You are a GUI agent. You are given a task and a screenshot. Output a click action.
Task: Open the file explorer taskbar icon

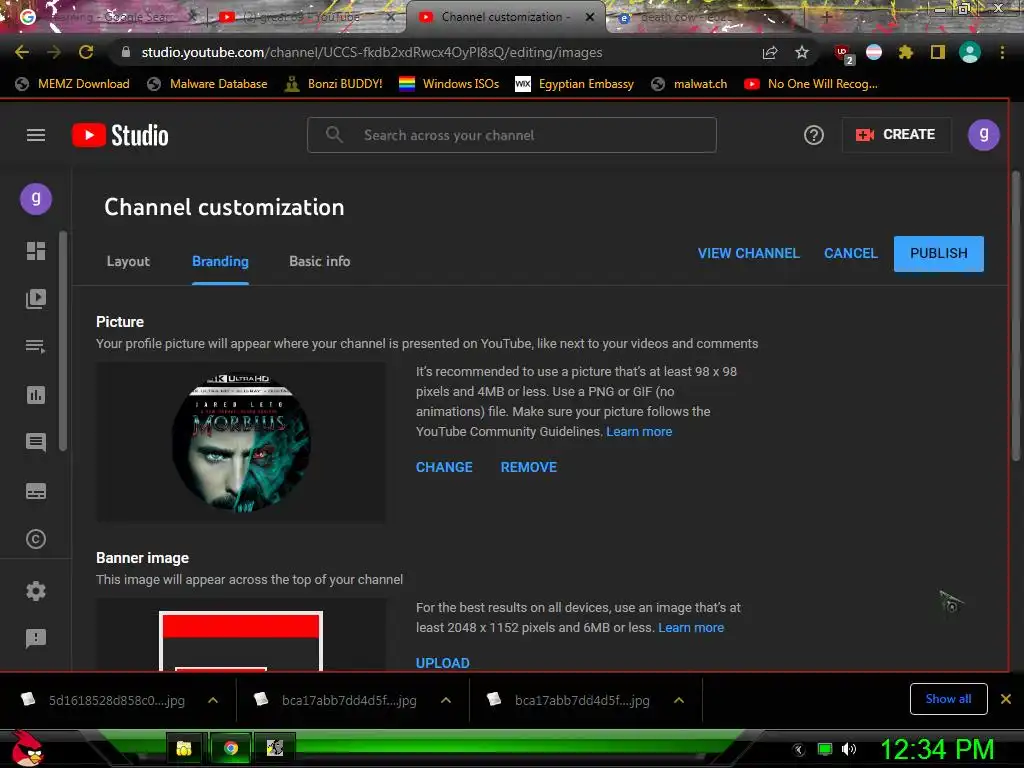point(184,748)
